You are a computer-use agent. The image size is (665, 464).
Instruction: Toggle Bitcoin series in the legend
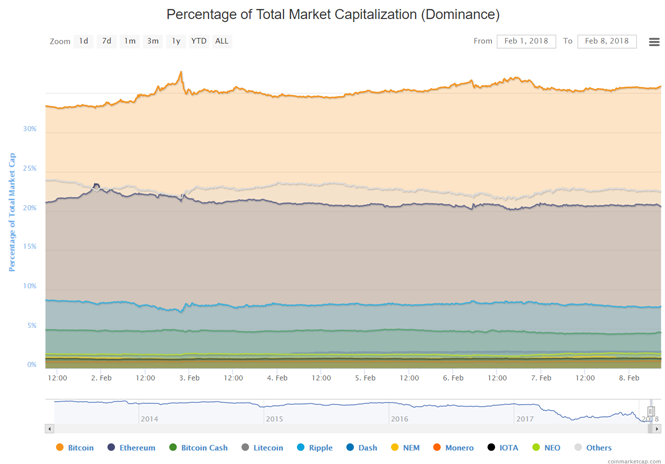(x=75, y=448)
